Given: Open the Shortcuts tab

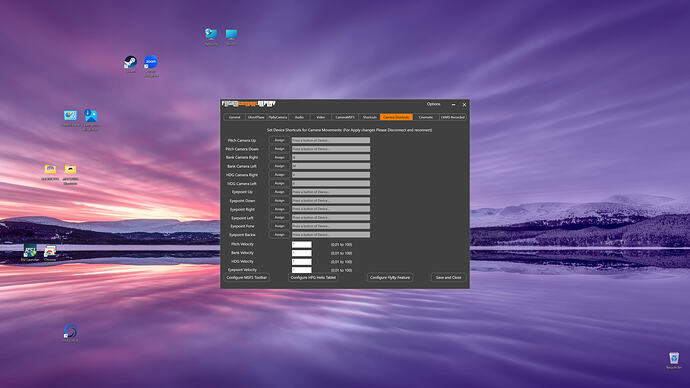Looking at the screenshot, I should [x=369, y=117].
